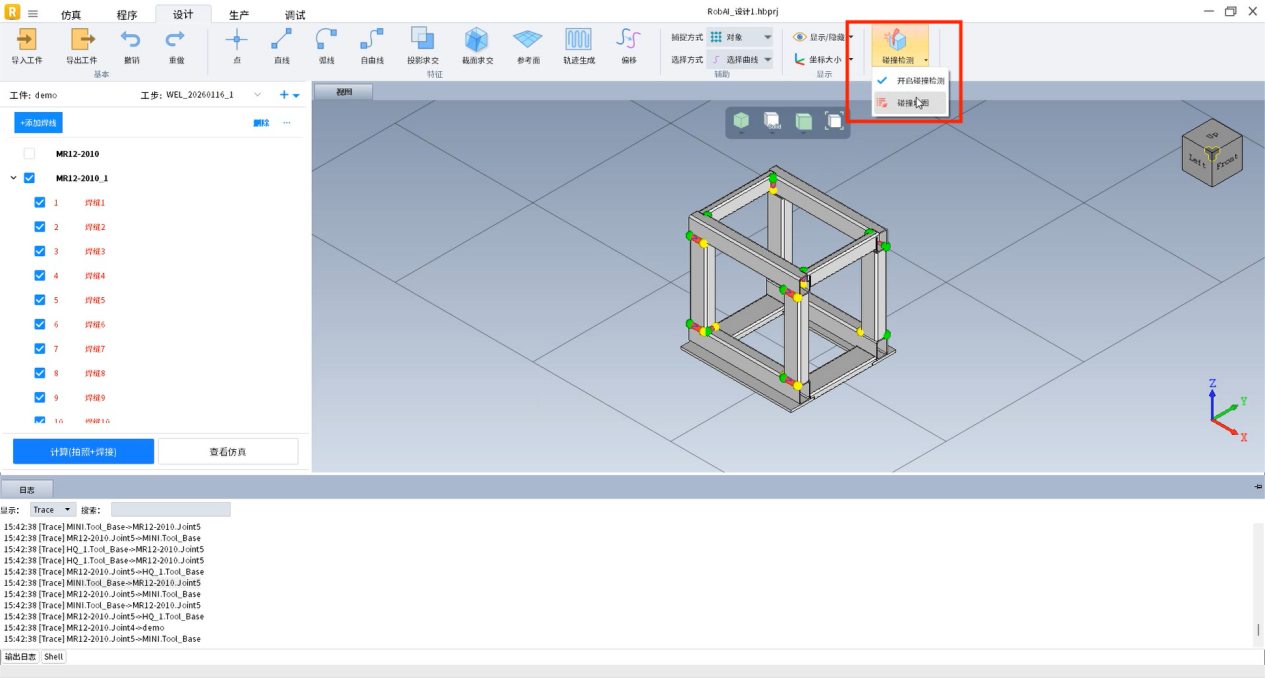Click the 撤销 undo icon
The image size is (1265, 678).
(131, 40)
